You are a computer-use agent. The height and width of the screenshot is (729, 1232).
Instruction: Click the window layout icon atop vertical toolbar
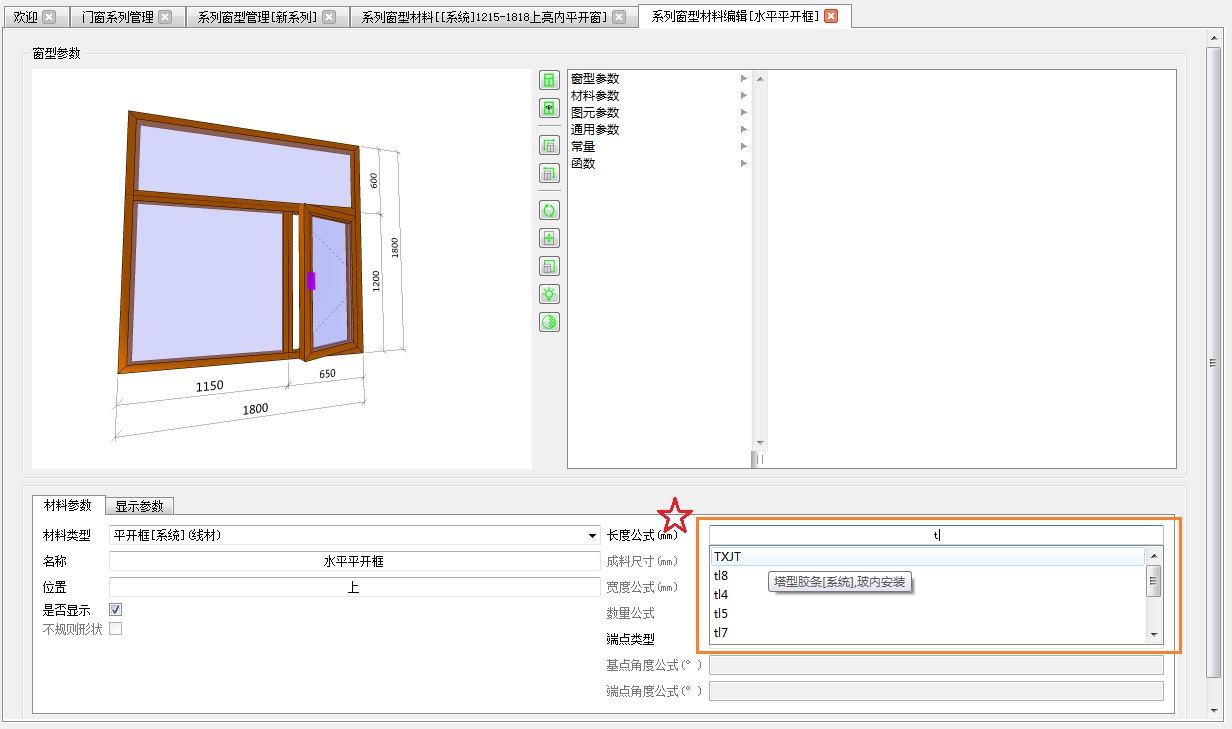[x=549, y=79]
